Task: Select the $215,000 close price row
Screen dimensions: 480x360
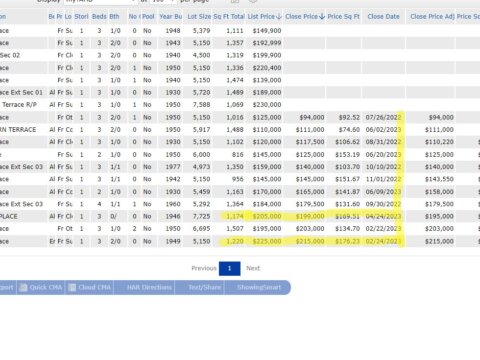Action: click(240, 241)
